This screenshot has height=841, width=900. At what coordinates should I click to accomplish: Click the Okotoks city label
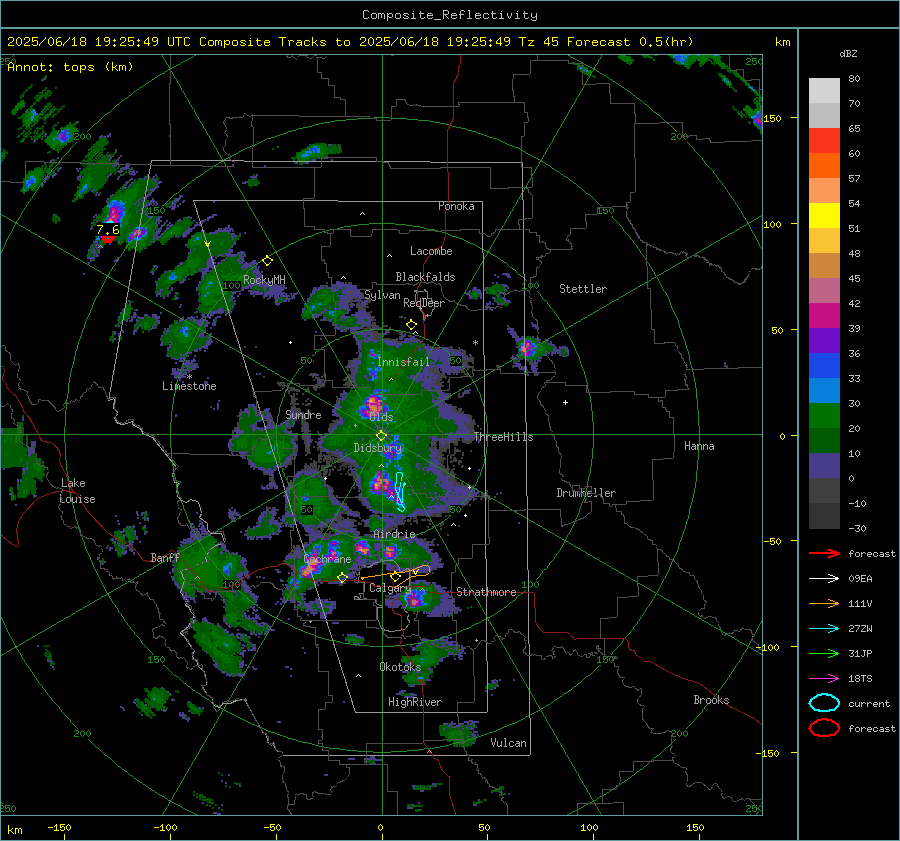tap(400, 666)
